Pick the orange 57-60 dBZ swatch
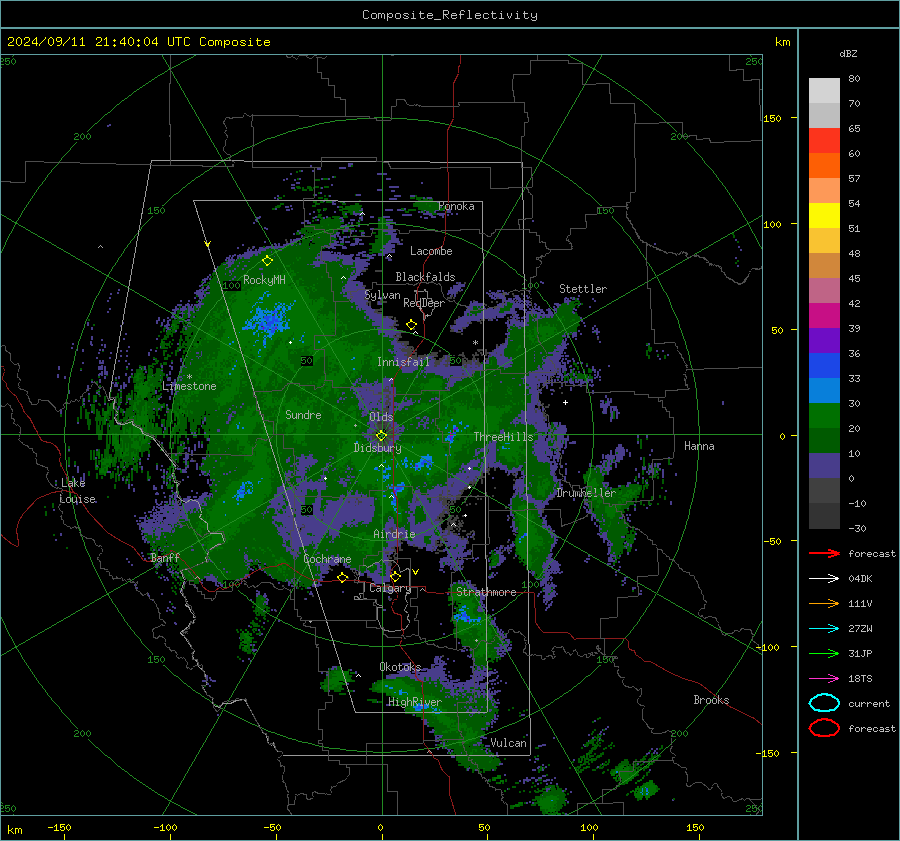This screenshot has width=900, height=841. pyautogui.click(x=824, y=166)
